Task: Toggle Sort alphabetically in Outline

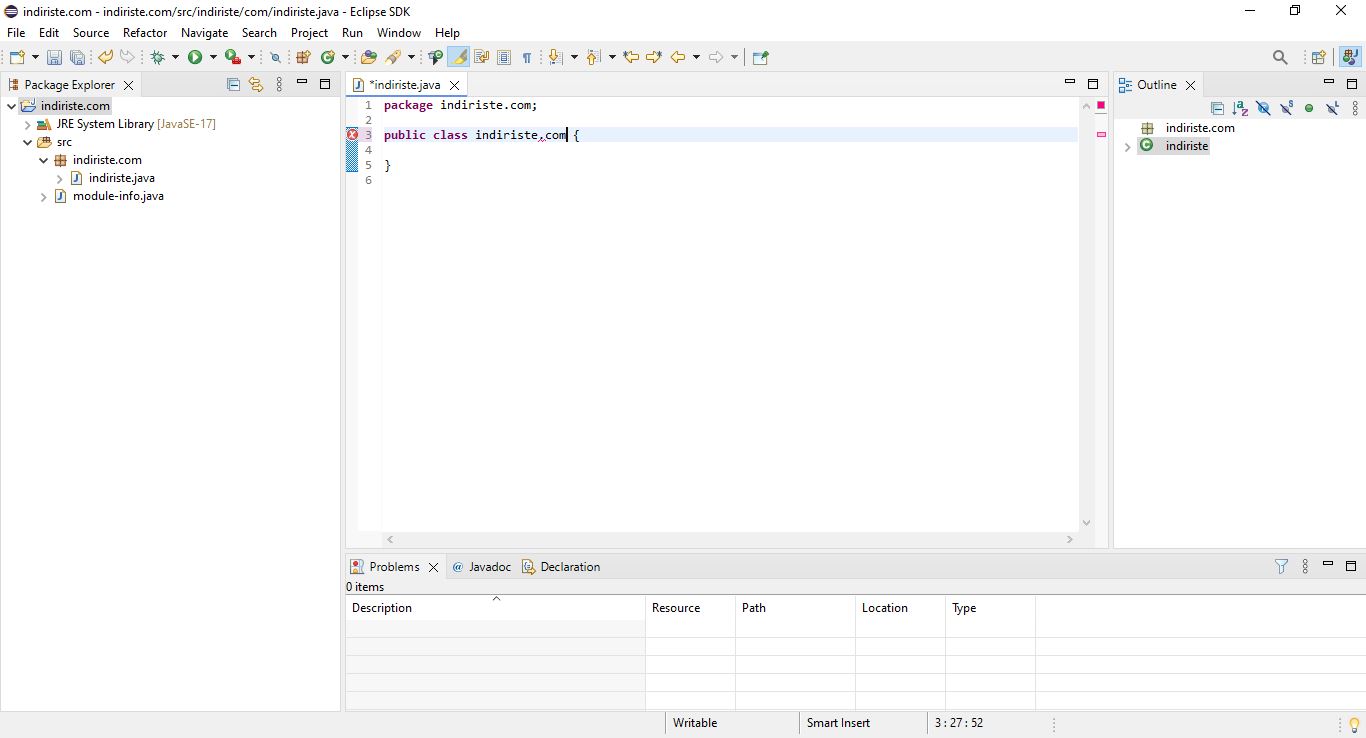Action: (x=1240, y=108)
